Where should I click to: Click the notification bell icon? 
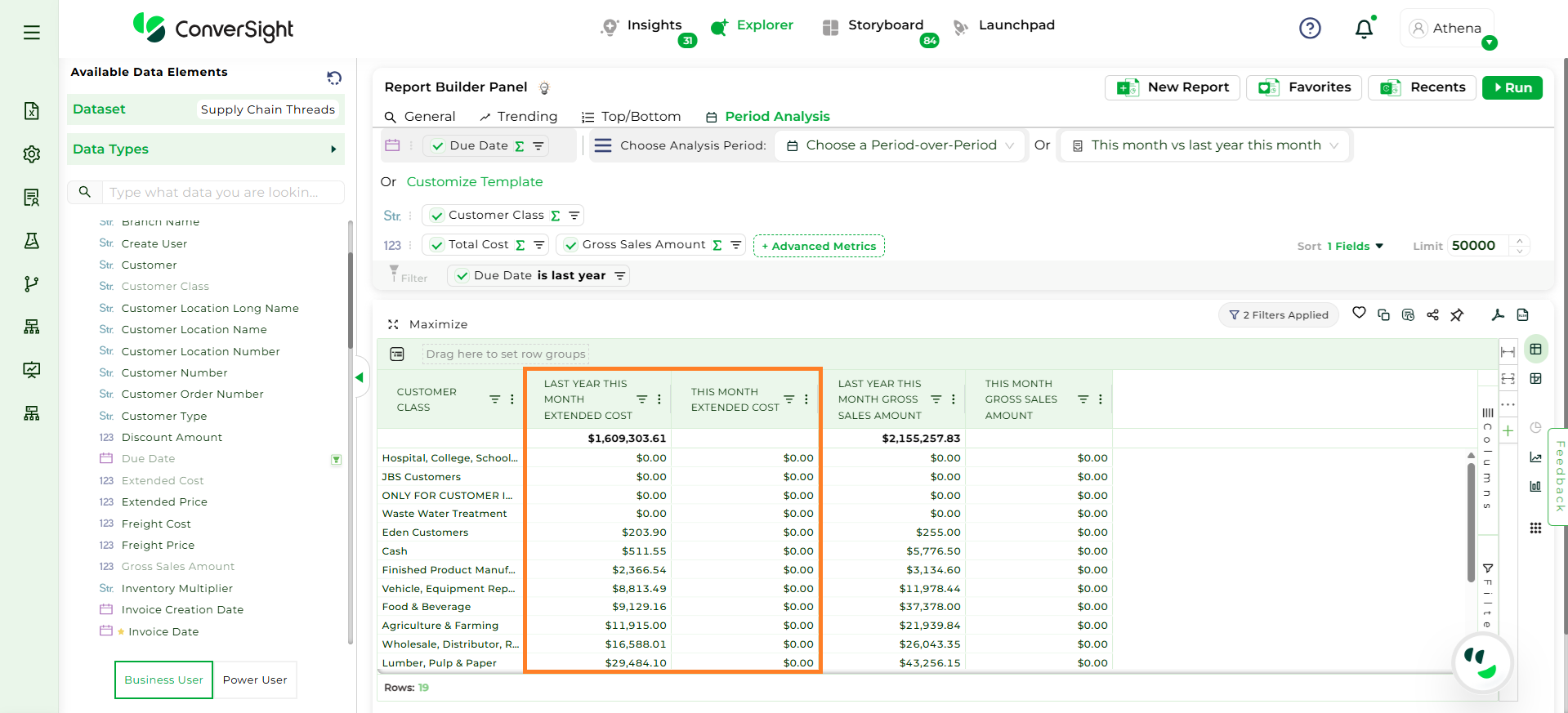pyautogui.click(x=1364, y=29)
